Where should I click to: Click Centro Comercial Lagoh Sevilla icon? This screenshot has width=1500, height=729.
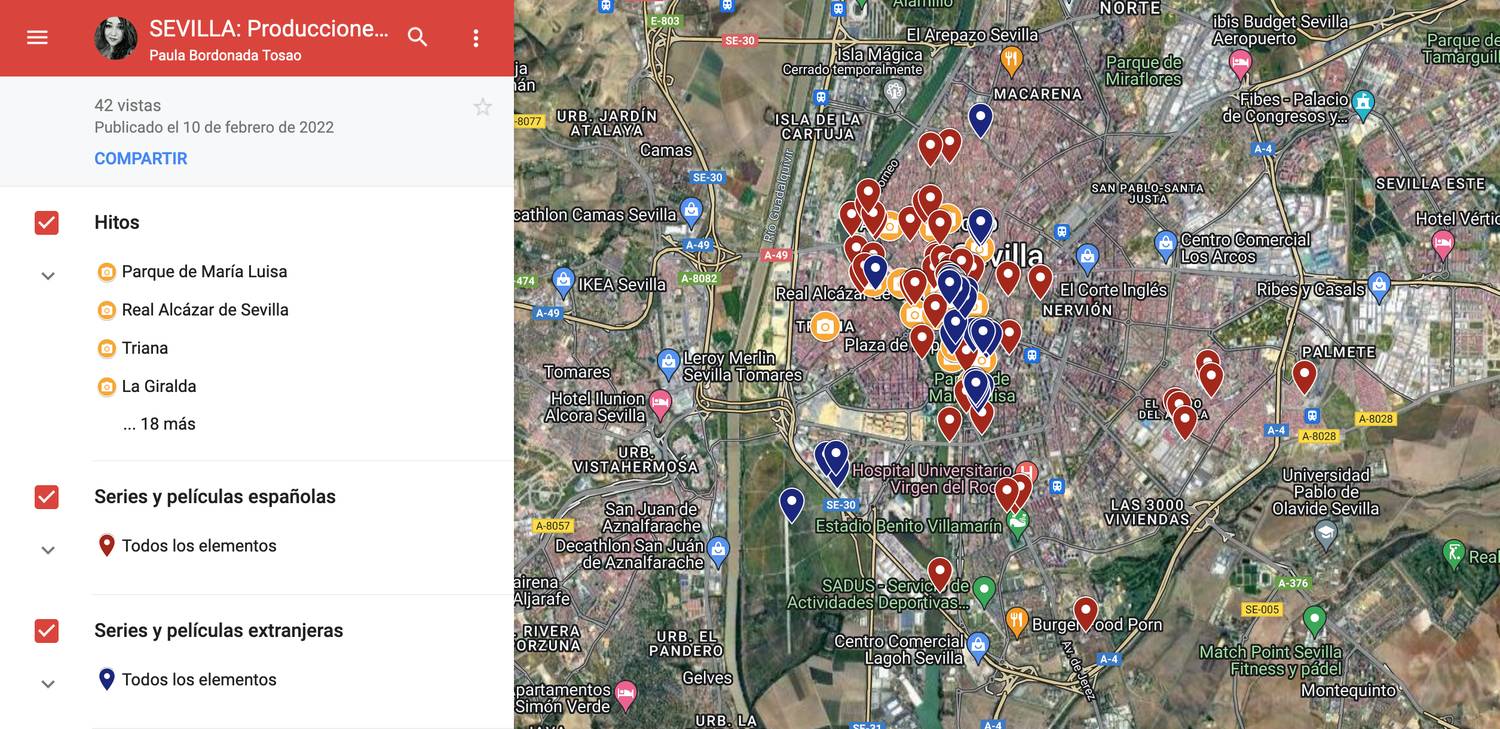coord(978,644)
